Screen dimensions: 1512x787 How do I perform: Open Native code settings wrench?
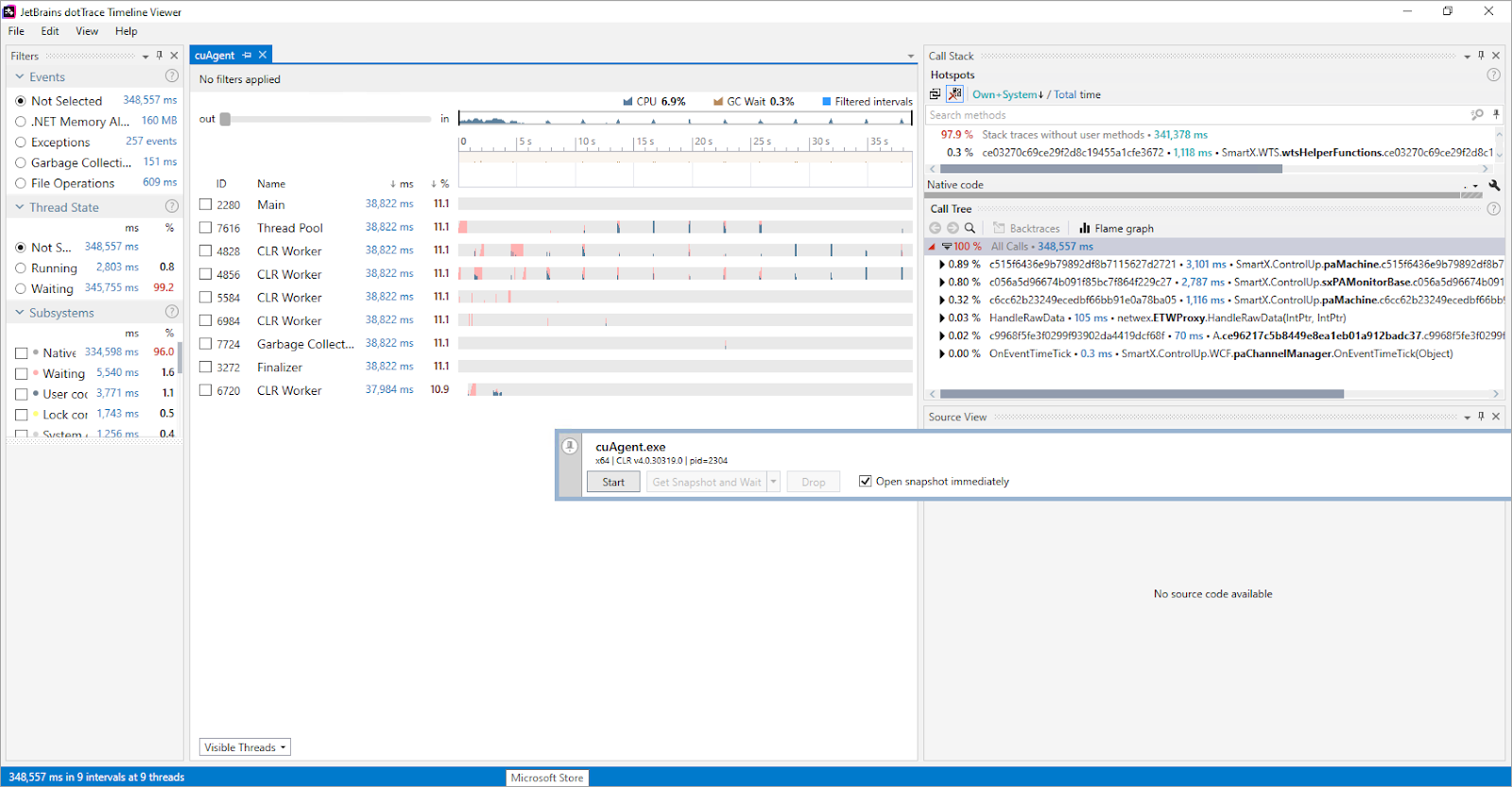click(1494, 185)
